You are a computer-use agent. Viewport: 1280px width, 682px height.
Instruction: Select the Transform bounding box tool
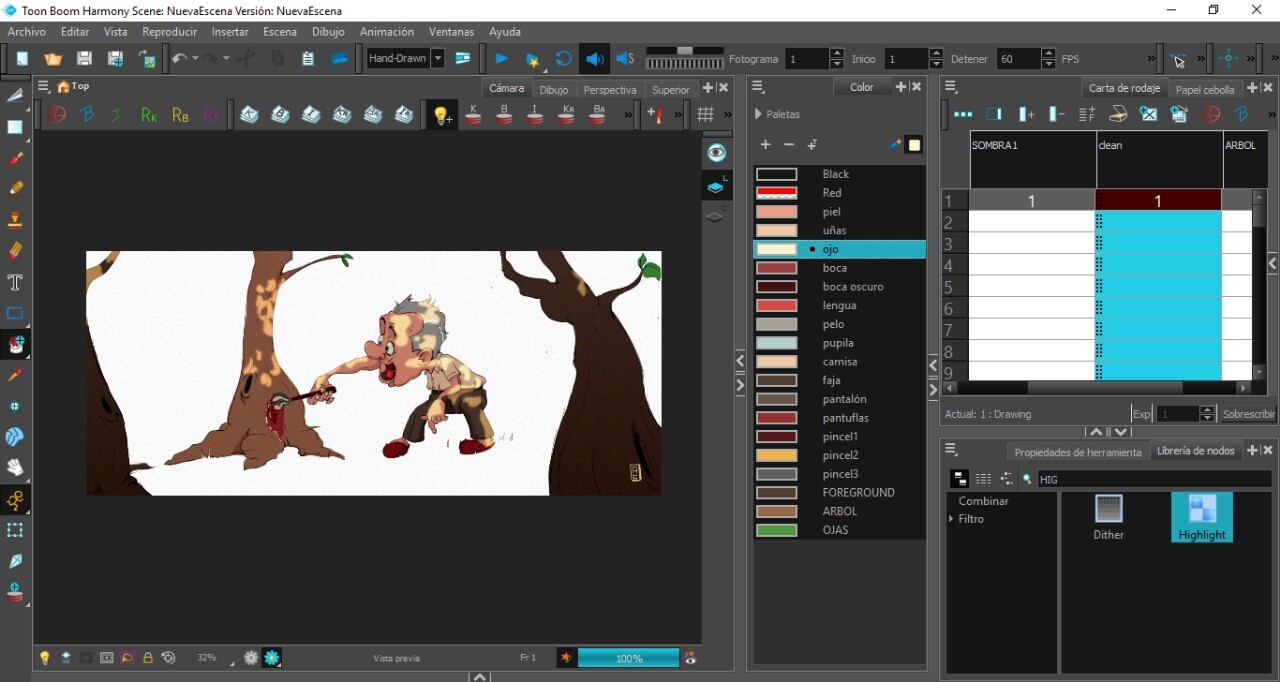point(15,530)
